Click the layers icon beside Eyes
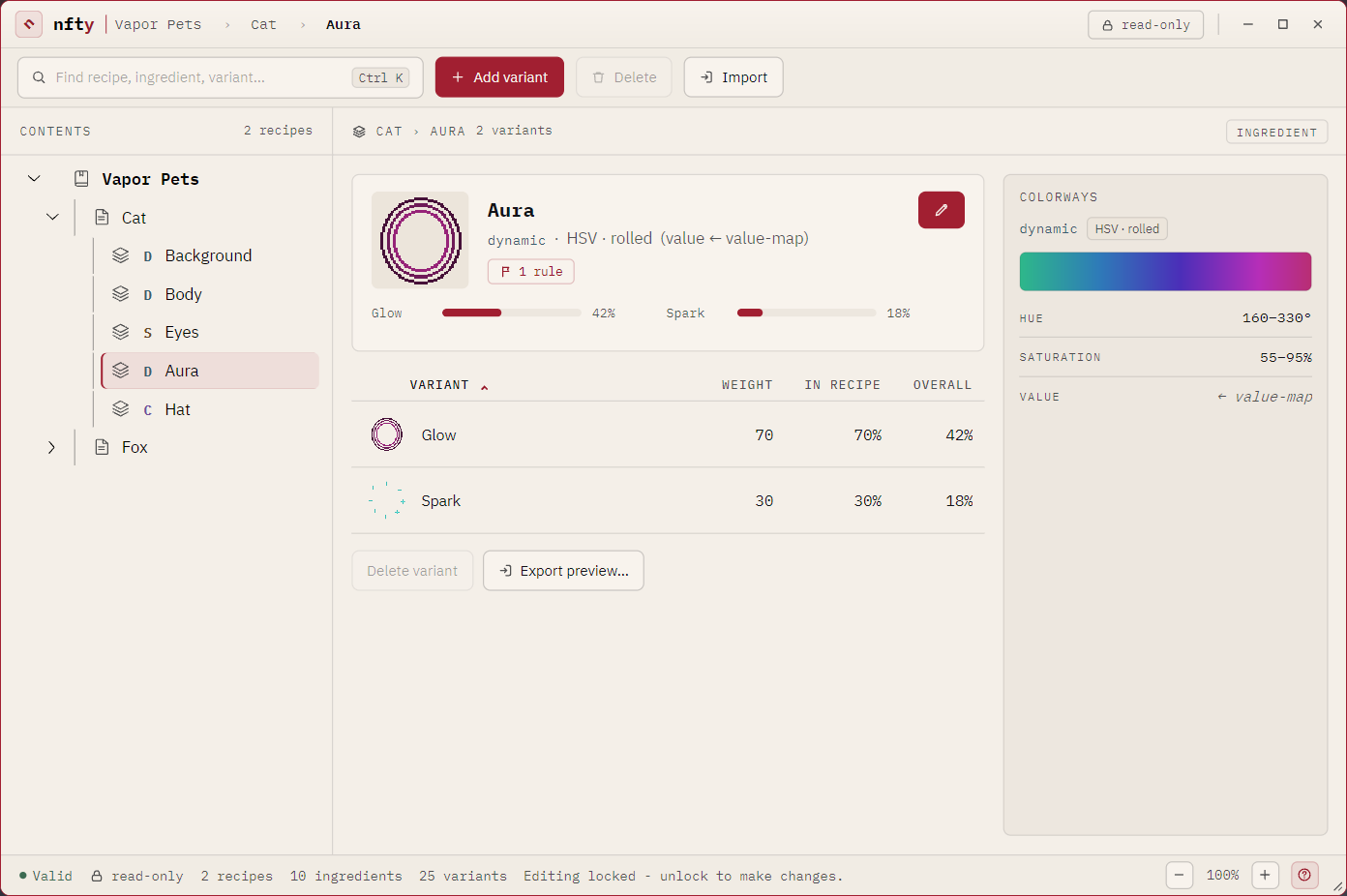1347x896 pixels. click(121, 332)
